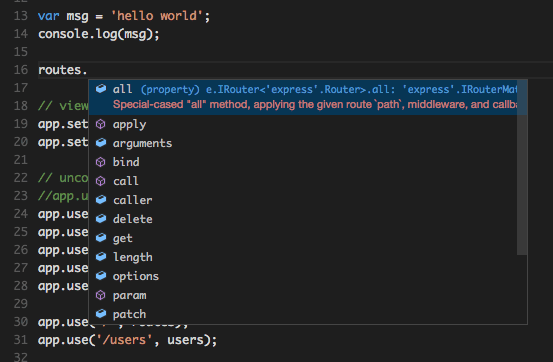Click the property icon next to 'get'

coord(101,238)
